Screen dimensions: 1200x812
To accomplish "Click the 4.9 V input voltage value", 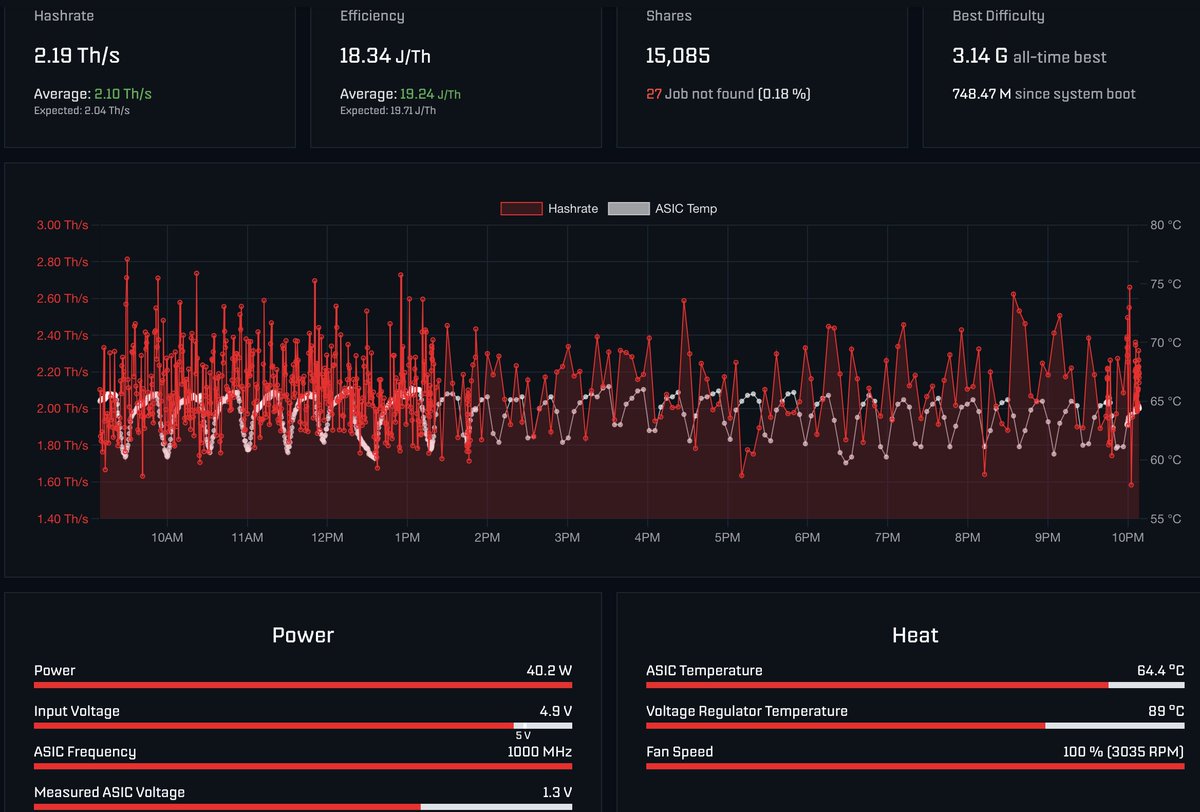I will click(555, 711).
